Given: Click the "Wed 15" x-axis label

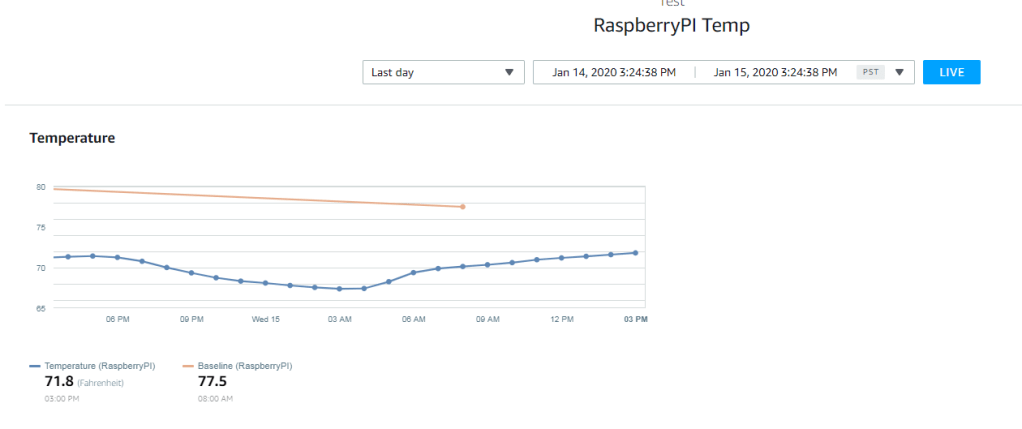Looking at the screenshot, I should (x=266, y=319).
